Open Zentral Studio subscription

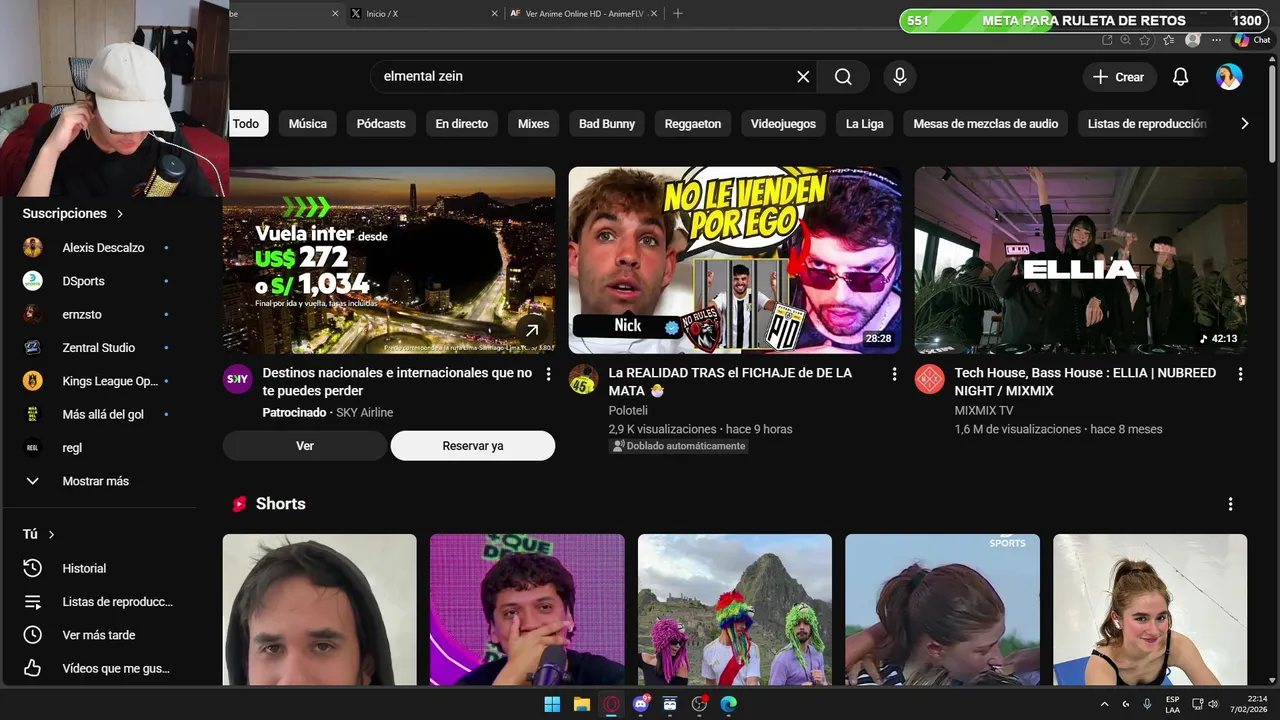point(98,348)
